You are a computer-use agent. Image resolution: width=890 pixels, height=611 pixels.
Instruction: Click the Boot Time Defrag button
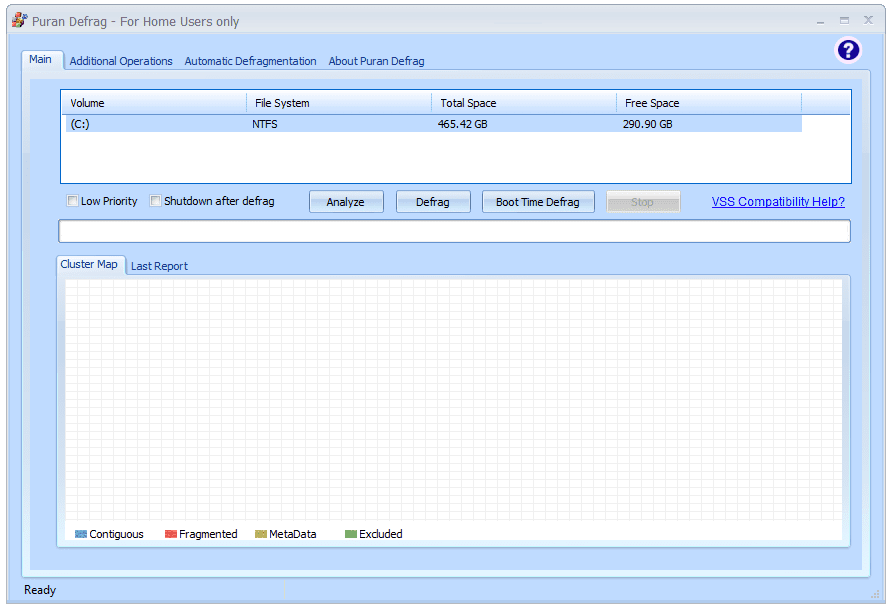point(537,202)
